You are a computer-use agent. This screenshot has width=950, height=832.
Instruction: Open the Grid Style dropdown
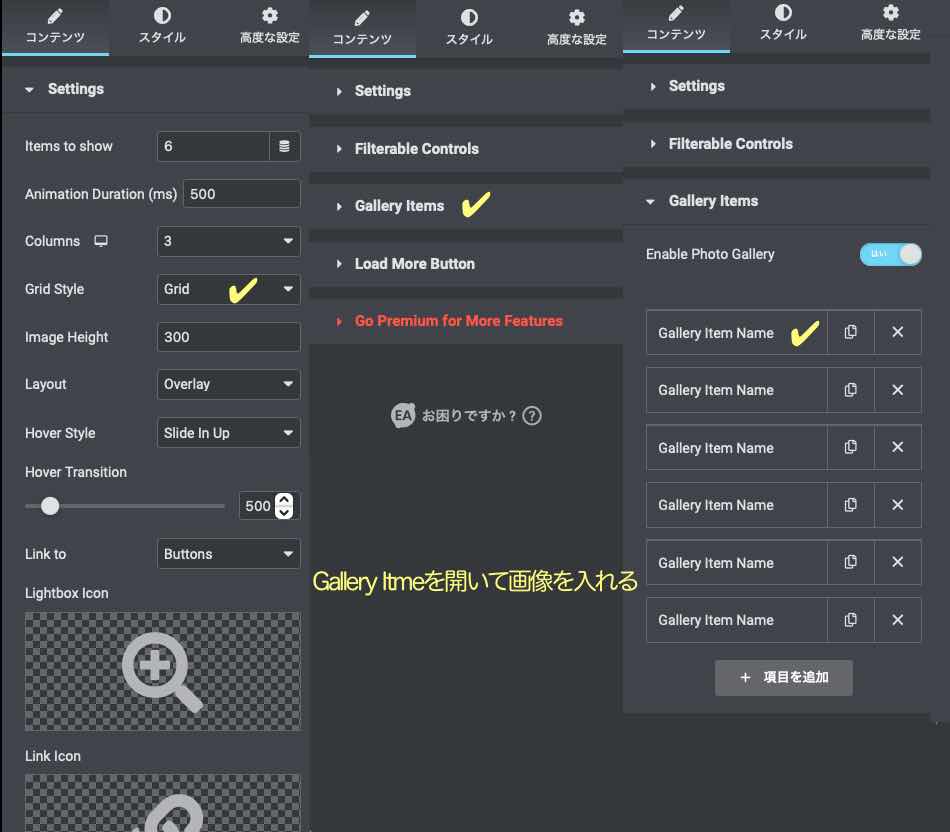pos(229,289)
